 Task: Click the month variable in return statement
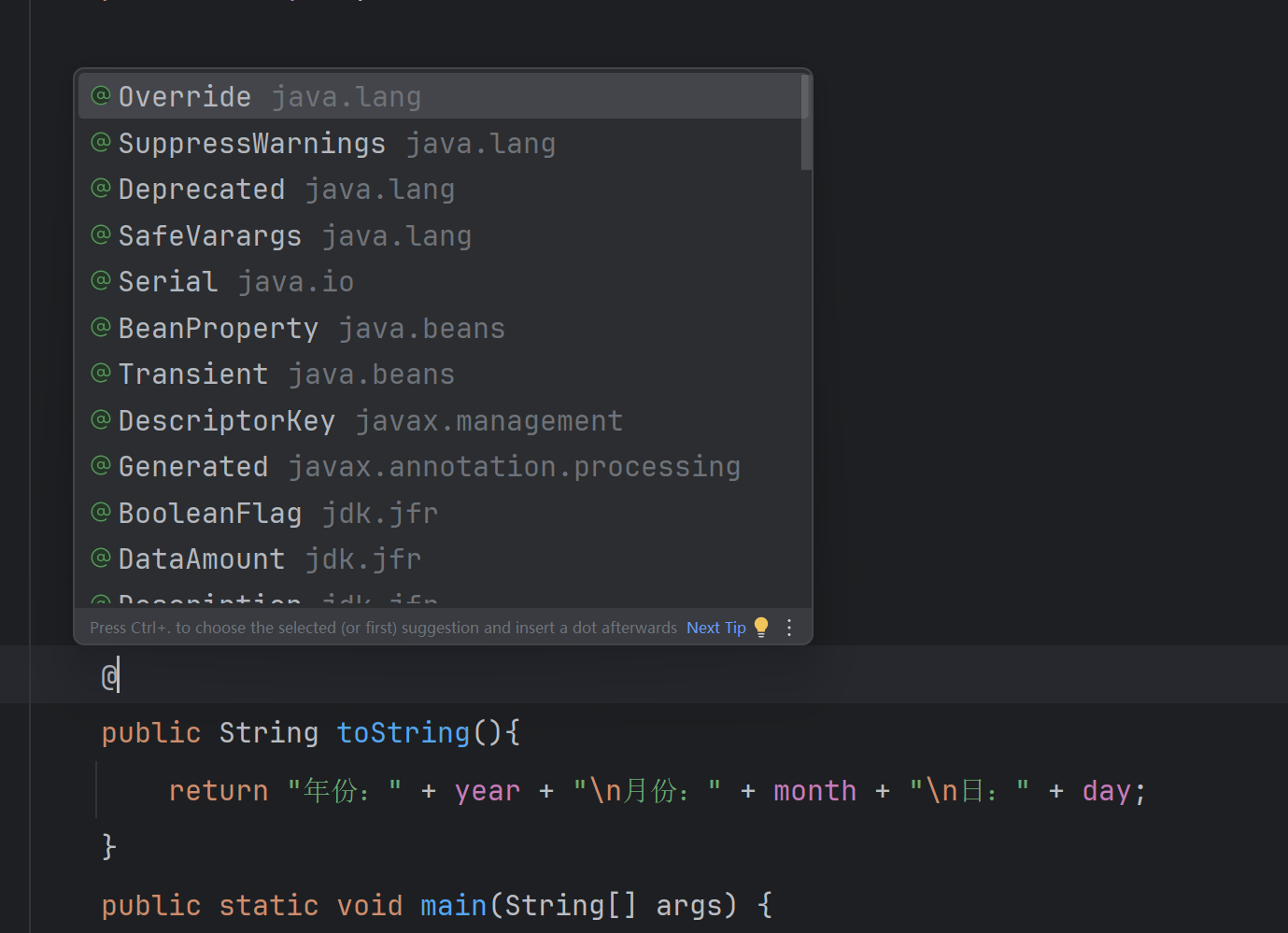point(814,791)
